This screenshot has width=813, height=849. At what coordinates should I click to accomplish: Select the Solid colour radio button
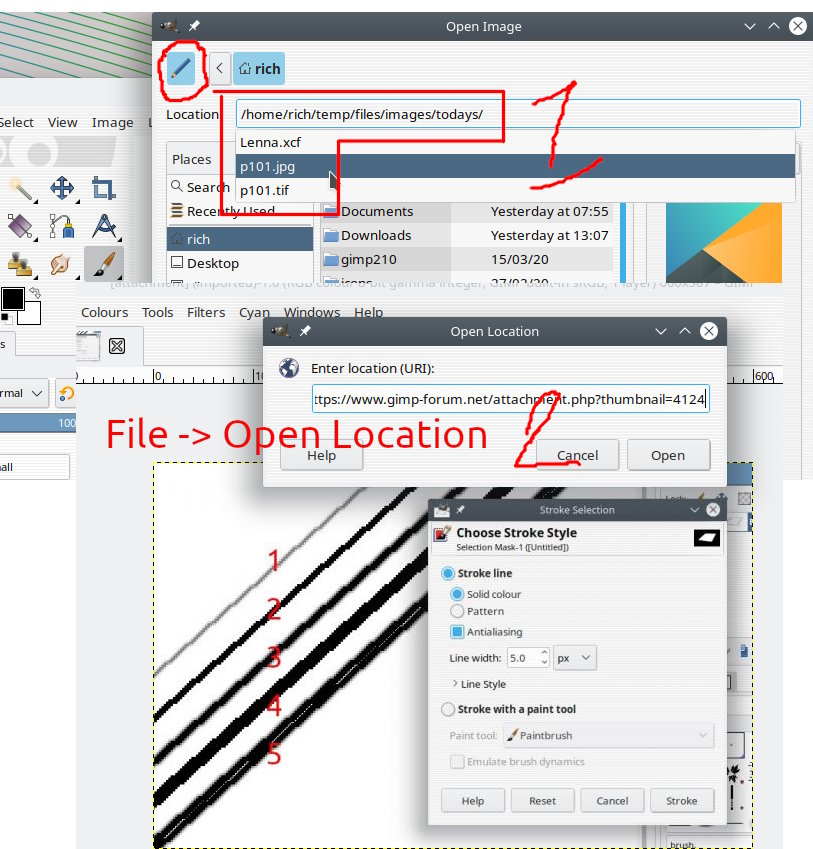[x=457, y=594]
